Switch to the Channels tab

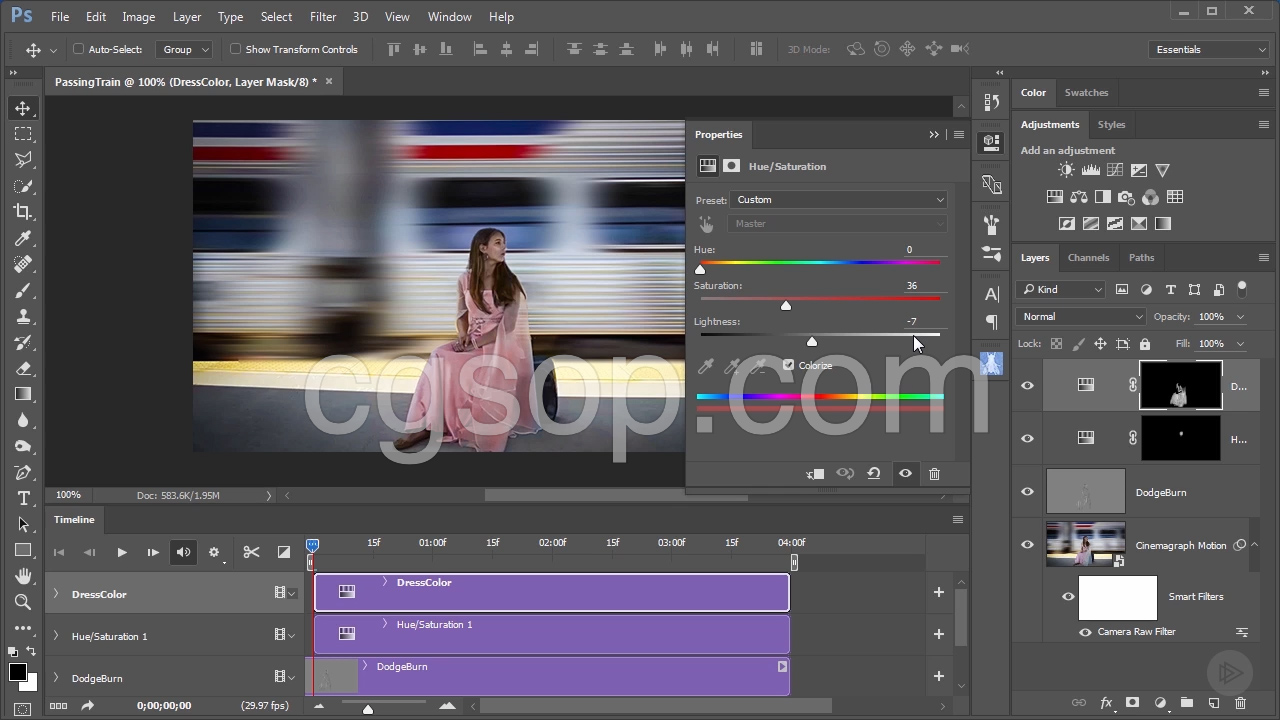[1088, 257]
